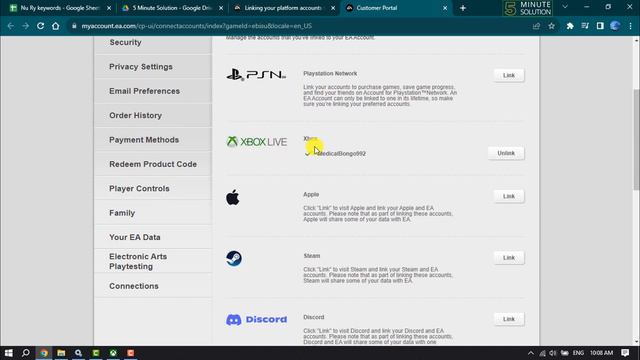Expand tab search dropdown arrow
640x360 pixels.
[565, 7]
